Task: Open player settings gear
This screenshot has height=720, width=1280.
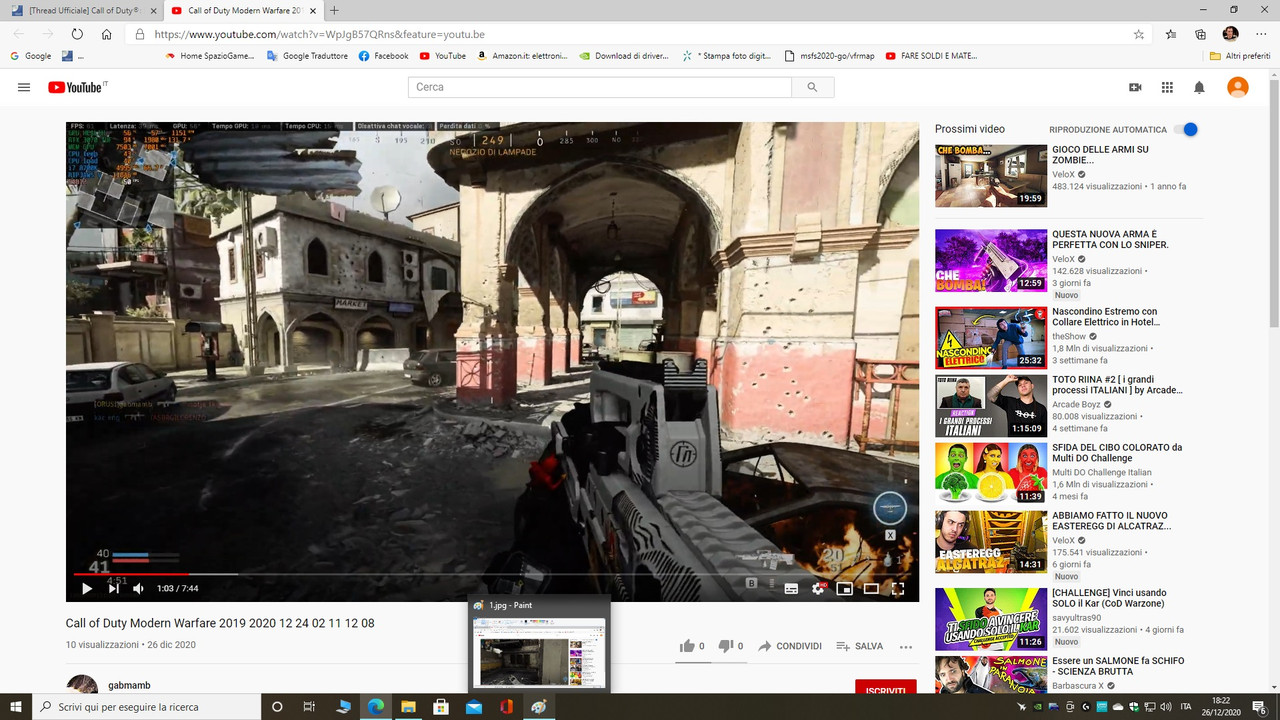Action: [x=818, y=589]
